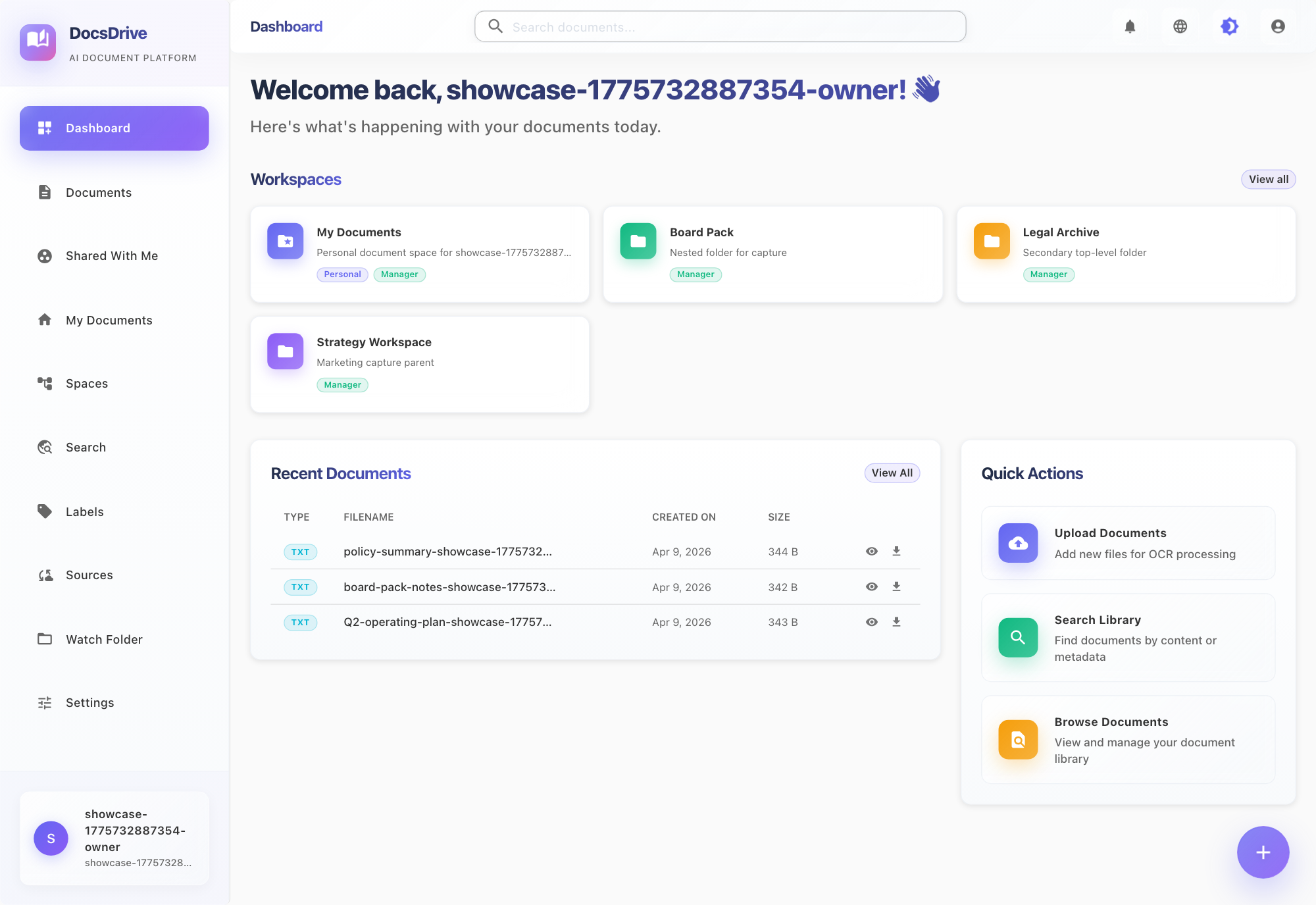Screen dimensions: 1316x905
Task: Click the Settings sliders icon
Action: coord(45,703)
